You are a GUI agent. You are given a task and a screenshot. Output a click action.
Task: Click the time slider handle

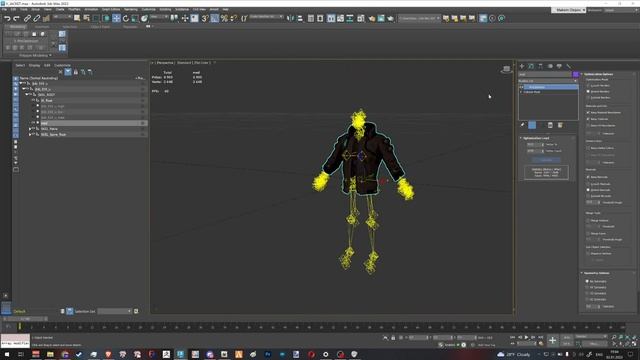point(25,318)
